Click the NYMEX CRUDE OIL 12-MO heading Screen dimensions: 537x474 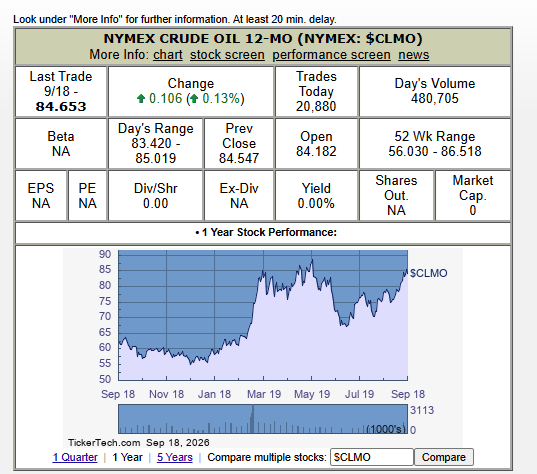click(x=263, y=39)
